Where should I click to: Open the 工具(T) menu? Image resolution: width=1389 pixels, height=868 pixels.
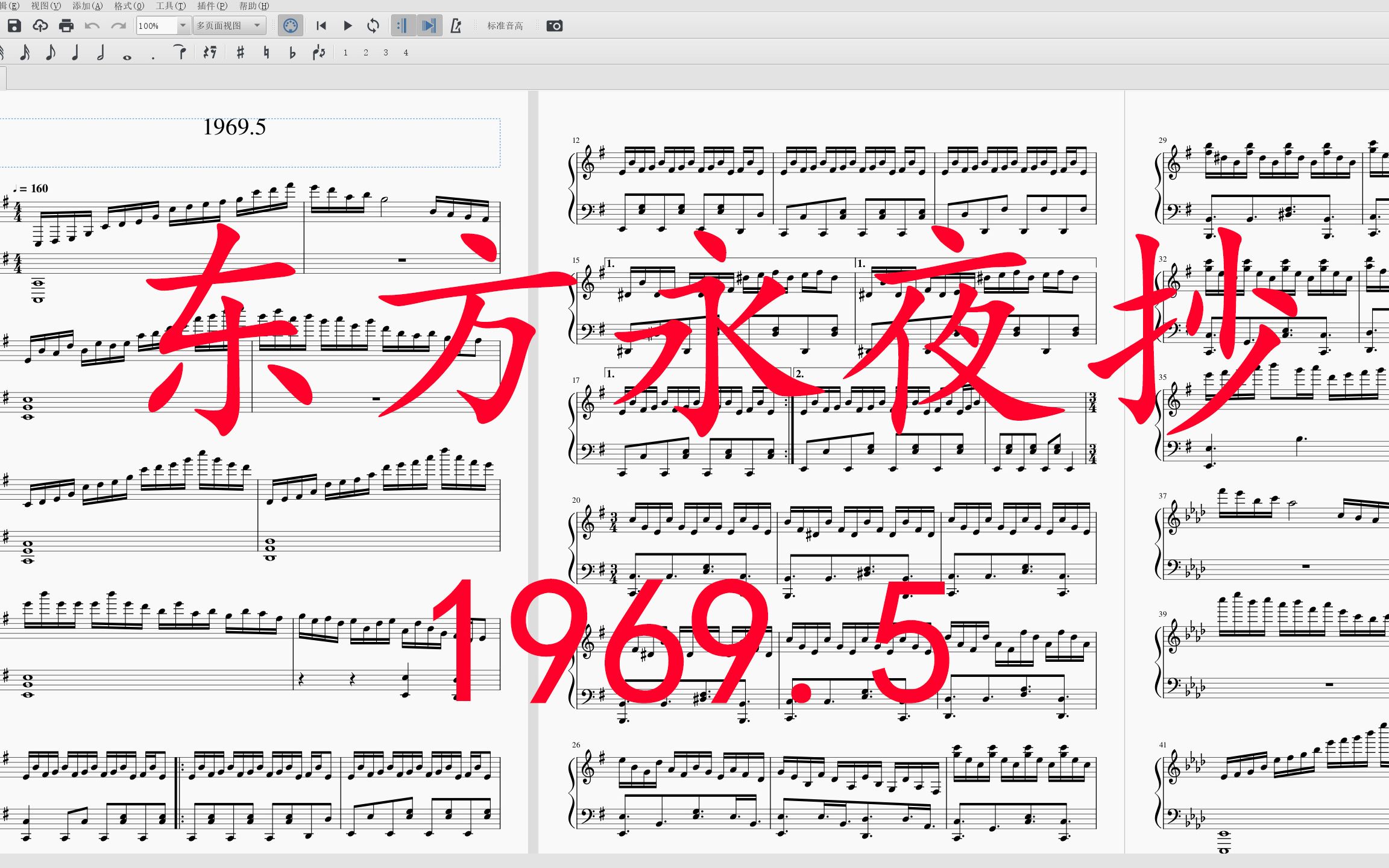tap(171, 5)
